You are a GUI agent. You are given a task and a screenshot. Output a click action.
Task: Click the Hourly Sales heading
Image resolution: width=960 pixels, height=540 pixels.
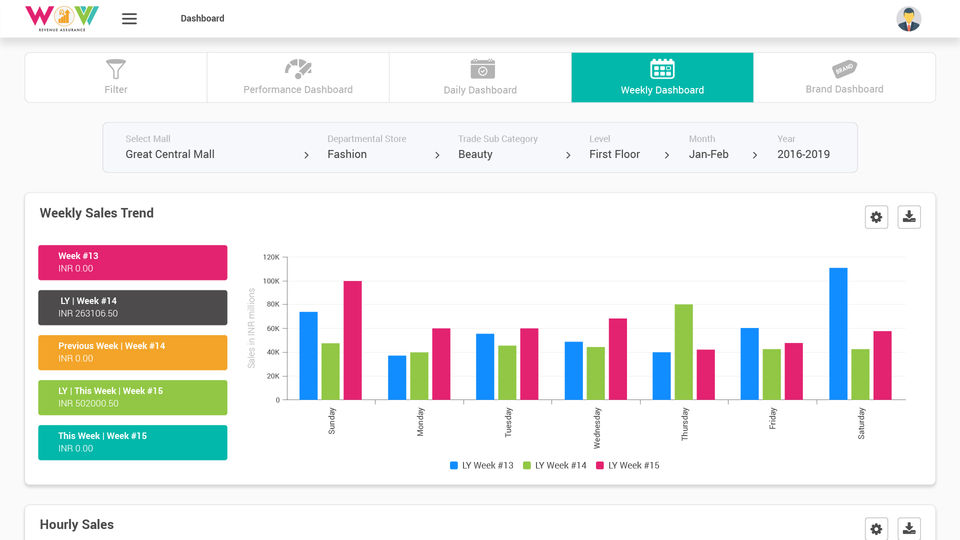[77, 525]
